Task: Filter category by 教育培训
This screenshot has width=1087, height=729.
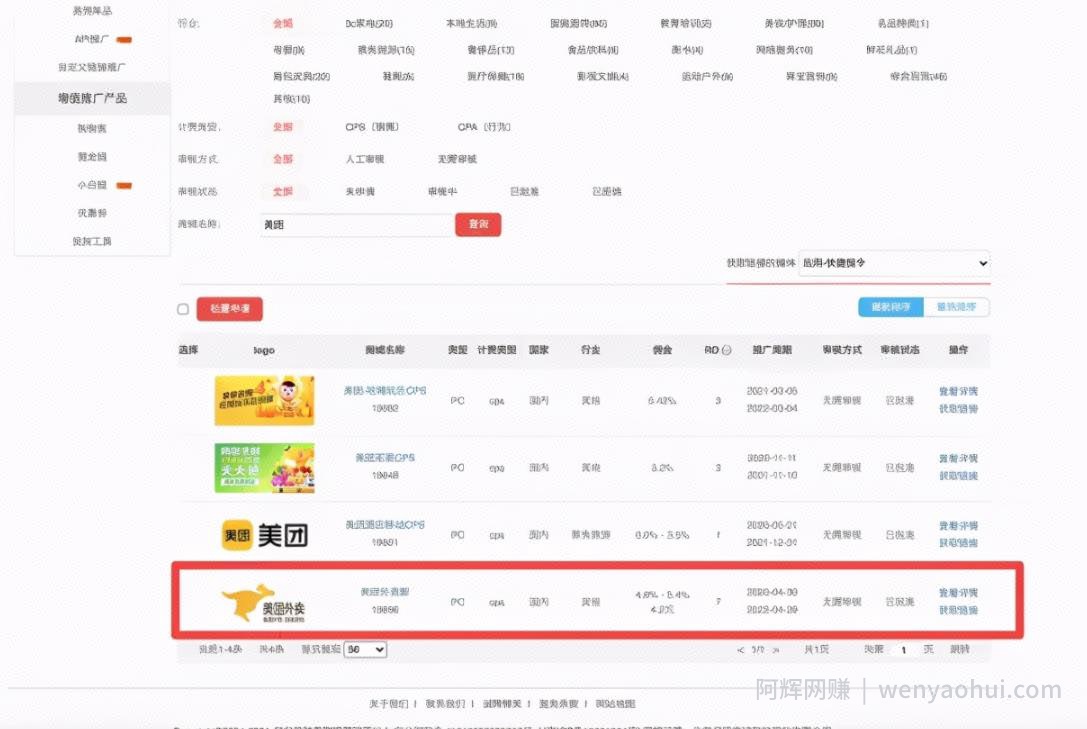Action: 686,24
